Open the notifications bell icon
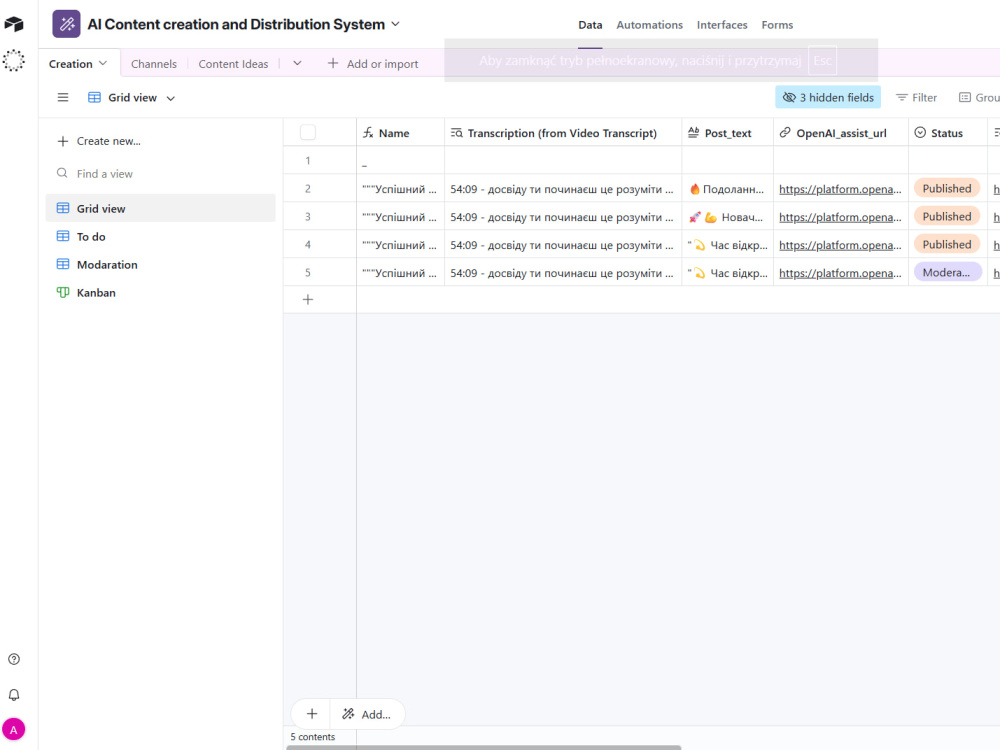The height and width of the screenshot is (750, 1000). tap(13, 695)
